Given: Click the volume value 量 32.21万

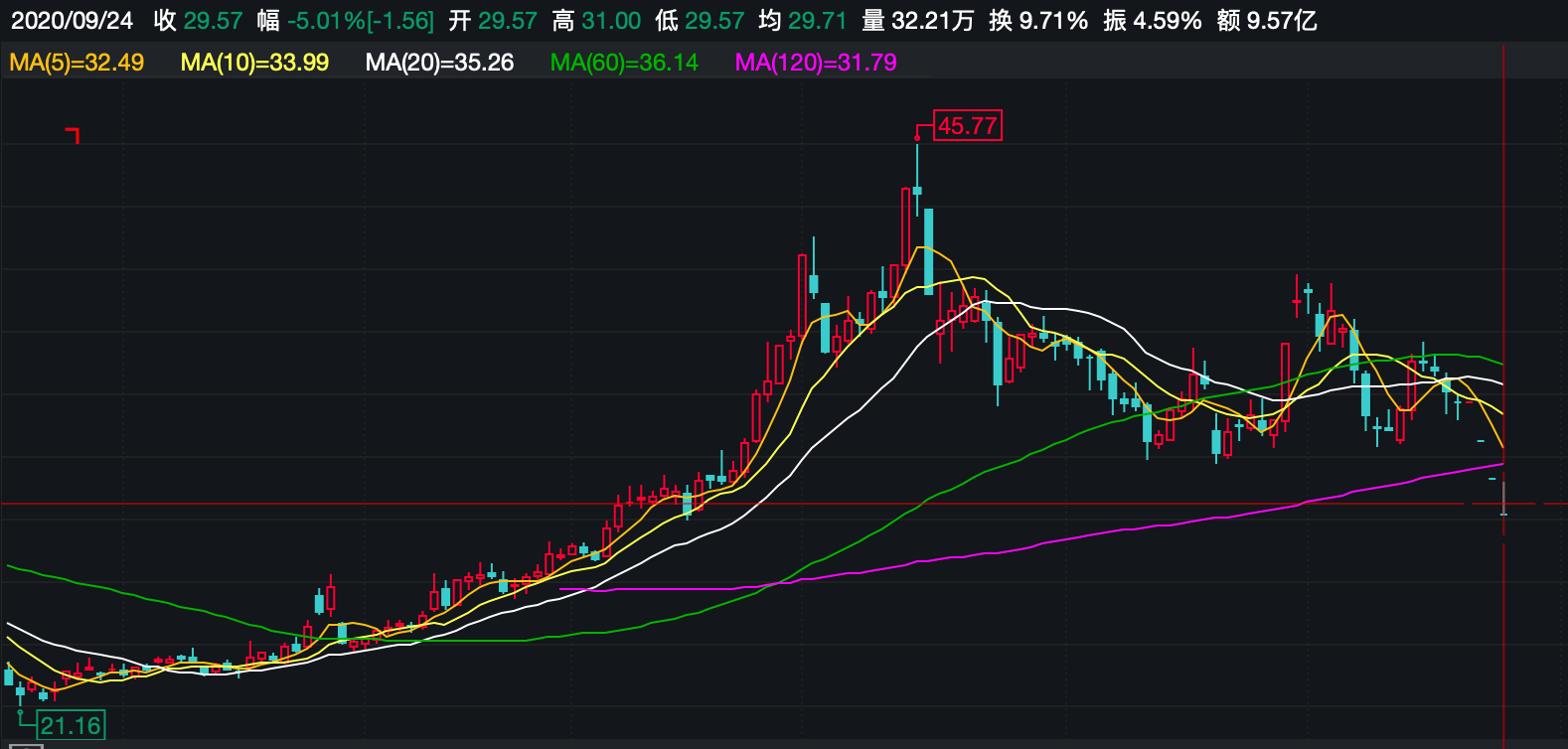Looking at the screenshot, I should [x=918, y=21].
